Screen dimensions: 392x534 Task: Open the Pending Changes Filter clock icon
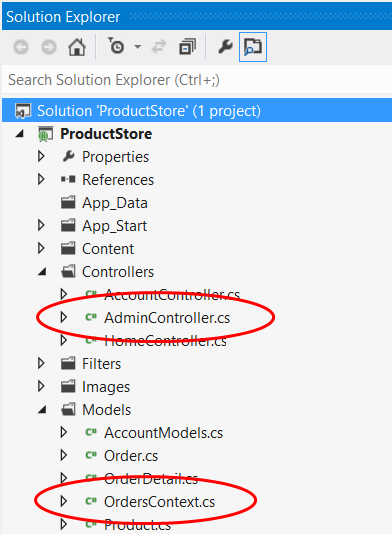click(x=116, y=46)
